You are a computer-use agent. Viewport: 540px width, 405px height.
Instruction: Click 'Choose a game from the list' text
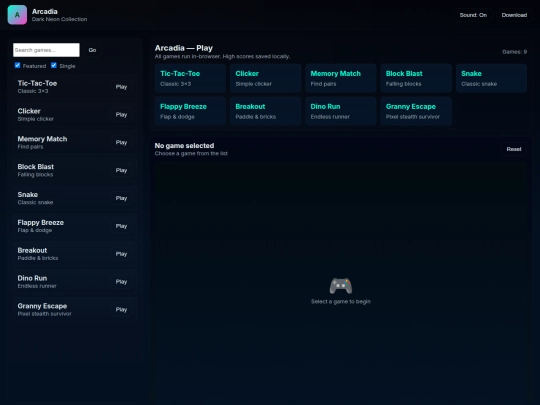pyautogui.click(x=191, y=154)
